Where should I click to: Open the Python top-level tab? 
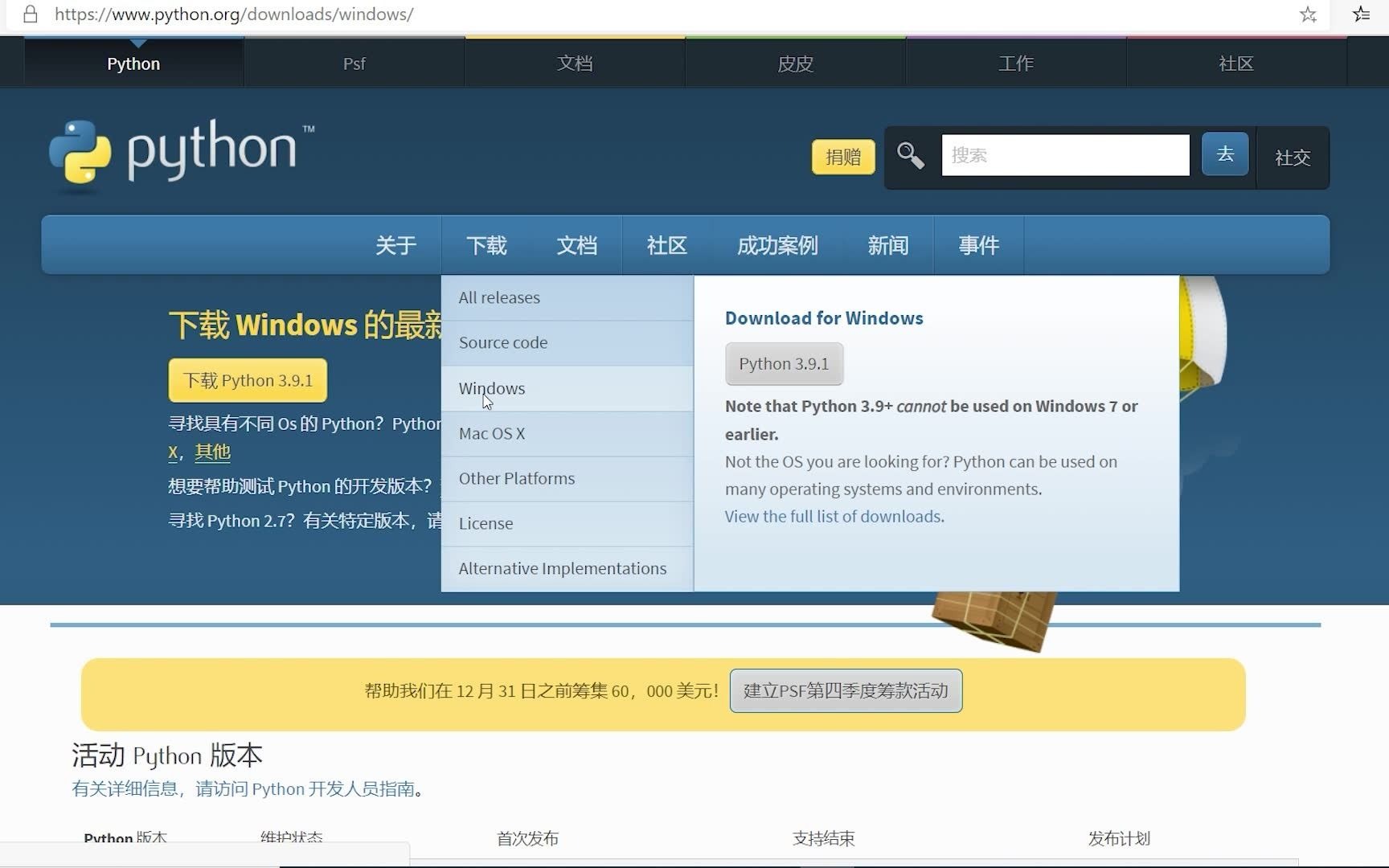[133, 63]
